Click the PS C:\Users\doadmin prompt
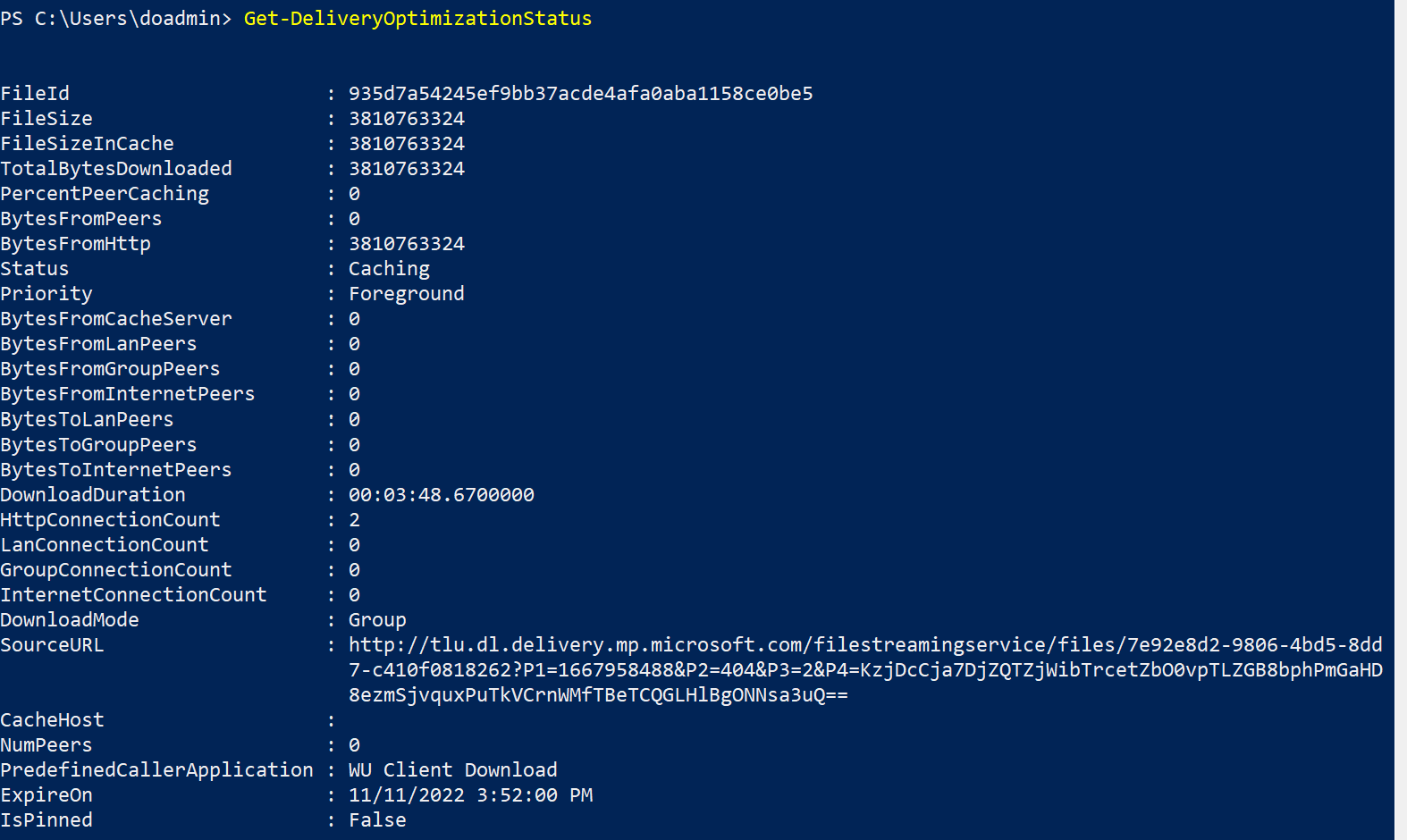Screen dimensions: 1407x840 tap(116, 19)
